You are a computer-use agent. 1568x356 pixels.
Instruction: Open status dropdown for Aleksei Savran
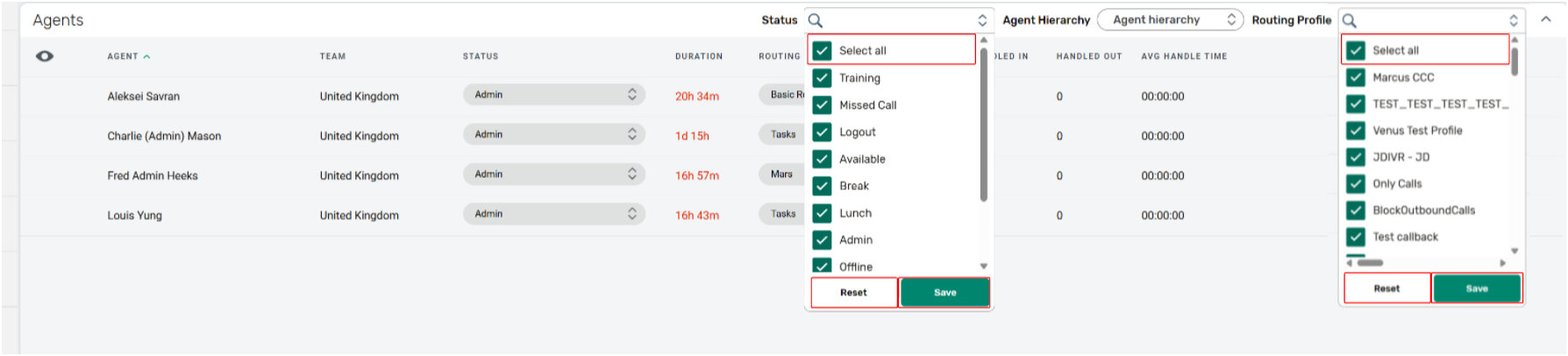[553, 95]
